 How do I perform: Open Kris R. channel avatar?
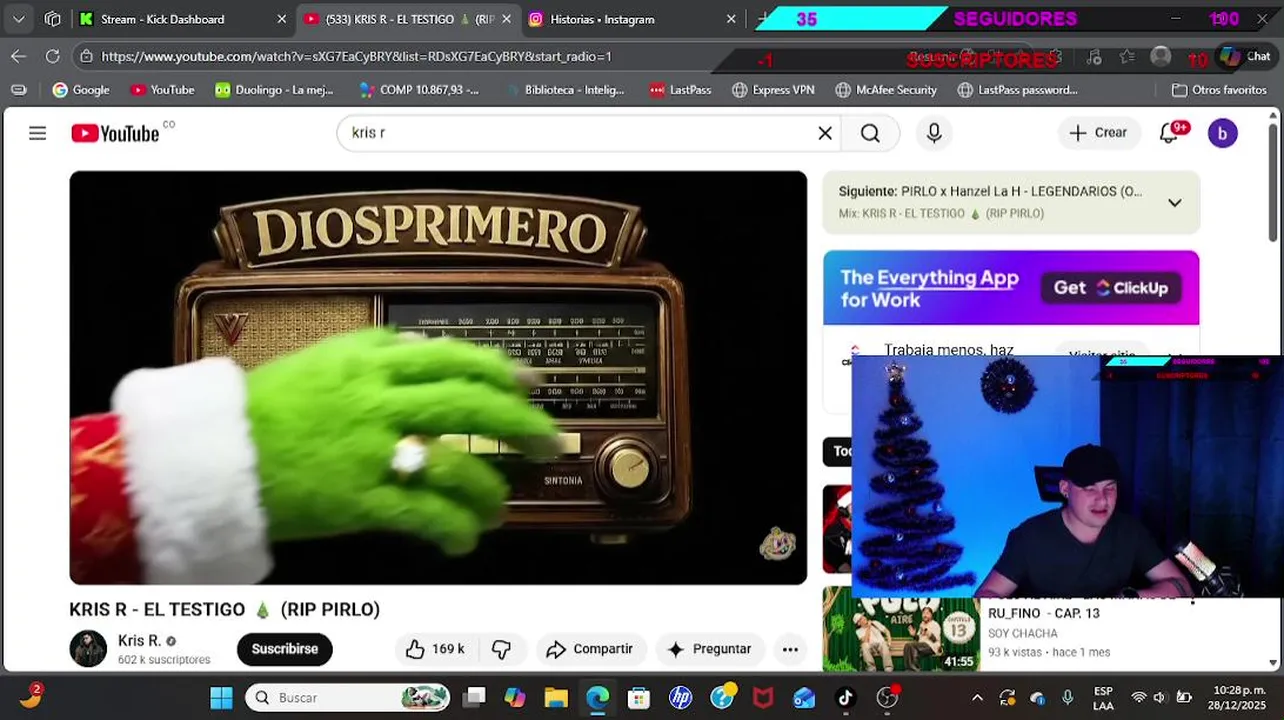(88, 648)
